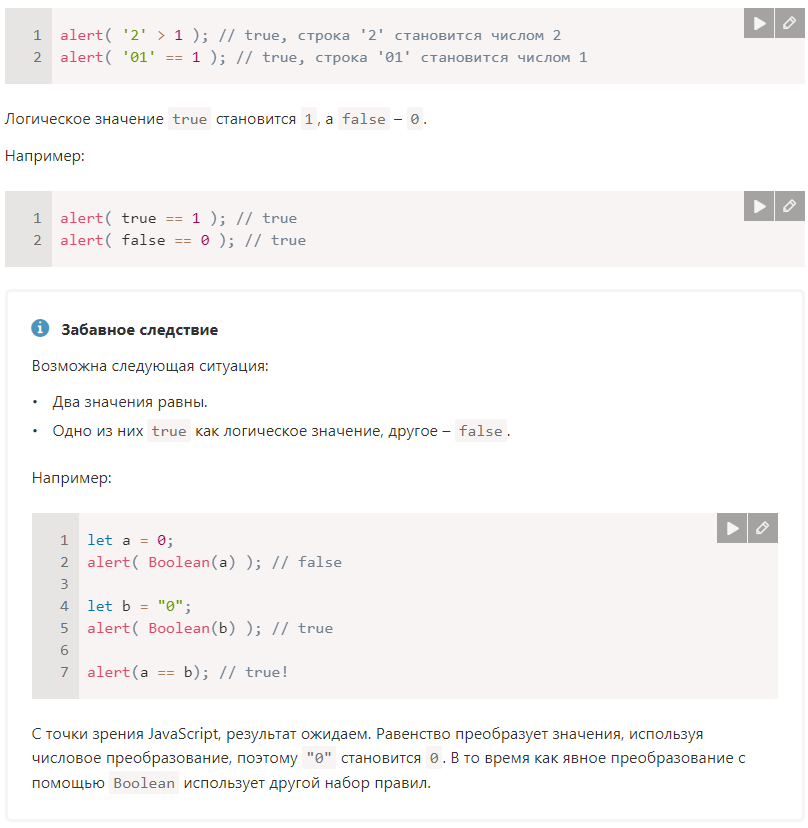Click inline code Boolean in the final paragraph
Screen dimensions: 808x828
pyautogui.click(x=144, y=783)
